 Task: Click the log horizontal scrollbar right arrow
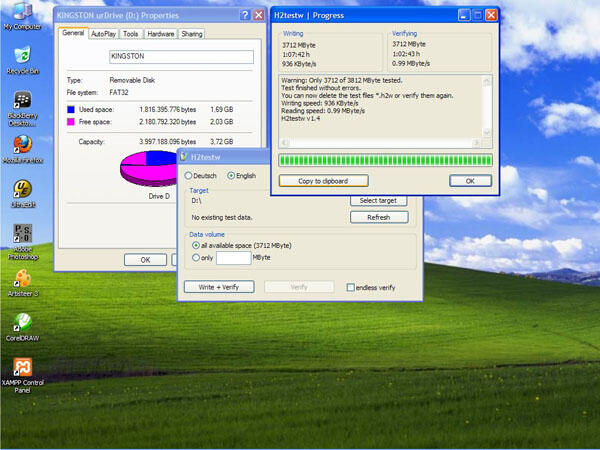click(x=476, y=143)
